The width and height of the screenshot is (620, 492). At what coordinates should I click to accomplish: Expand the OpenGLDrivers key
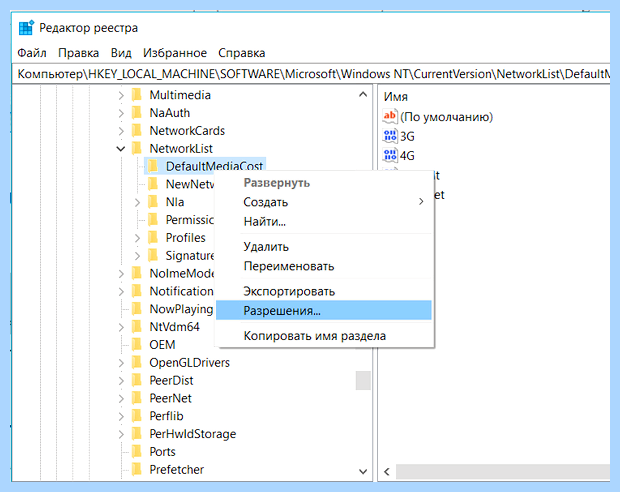coord(121,363)
